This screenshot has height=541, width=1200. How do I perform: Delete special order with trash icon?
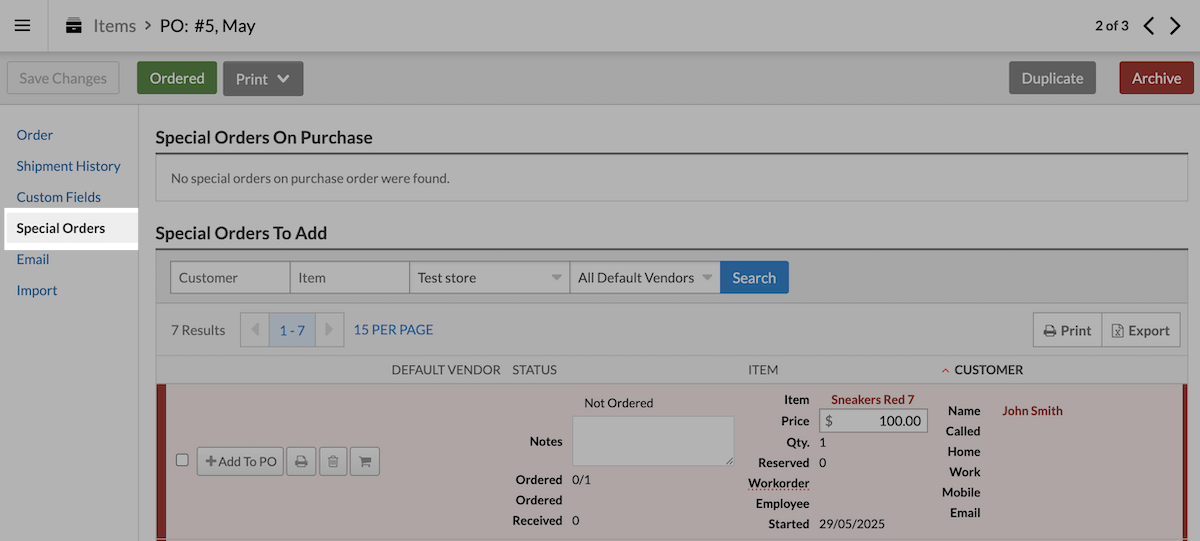(x=333, y=461)
